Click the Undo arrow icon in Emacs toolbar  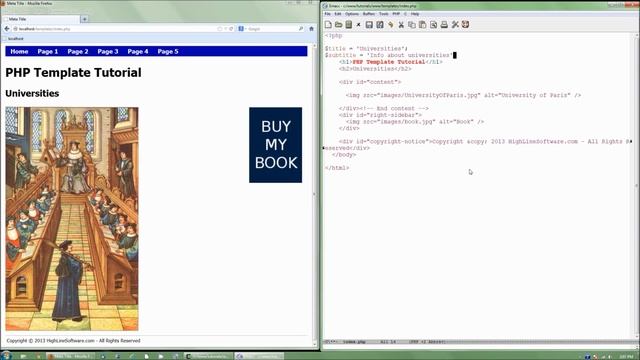coord(391,25)
